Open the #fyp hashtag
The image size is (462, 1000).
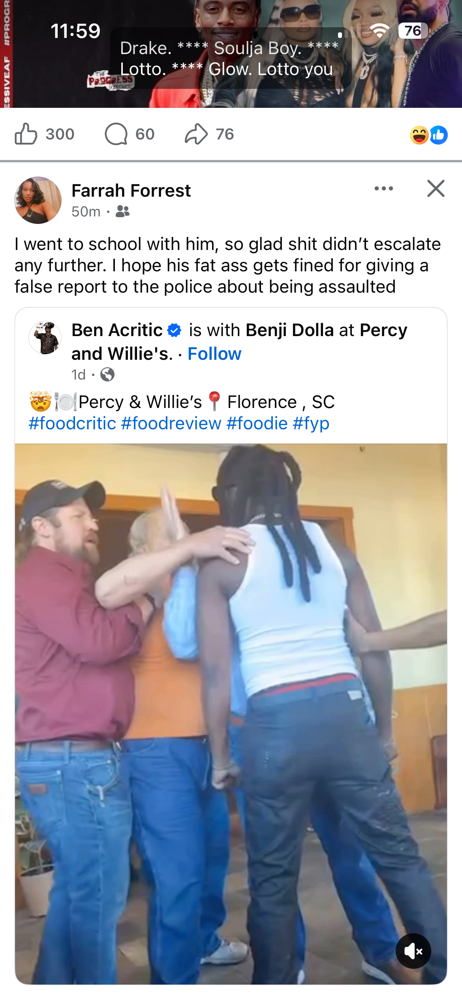[x=311, y=423]
